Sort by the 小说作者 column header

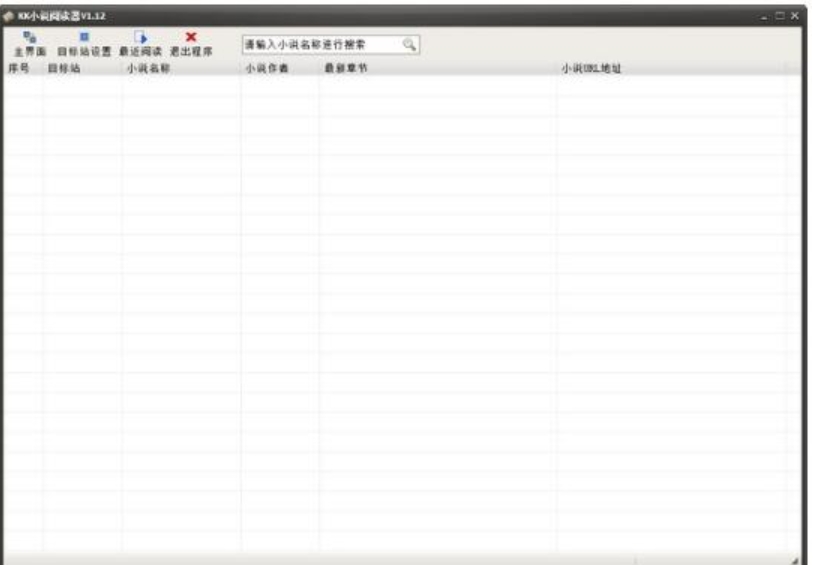coord(281,68)
